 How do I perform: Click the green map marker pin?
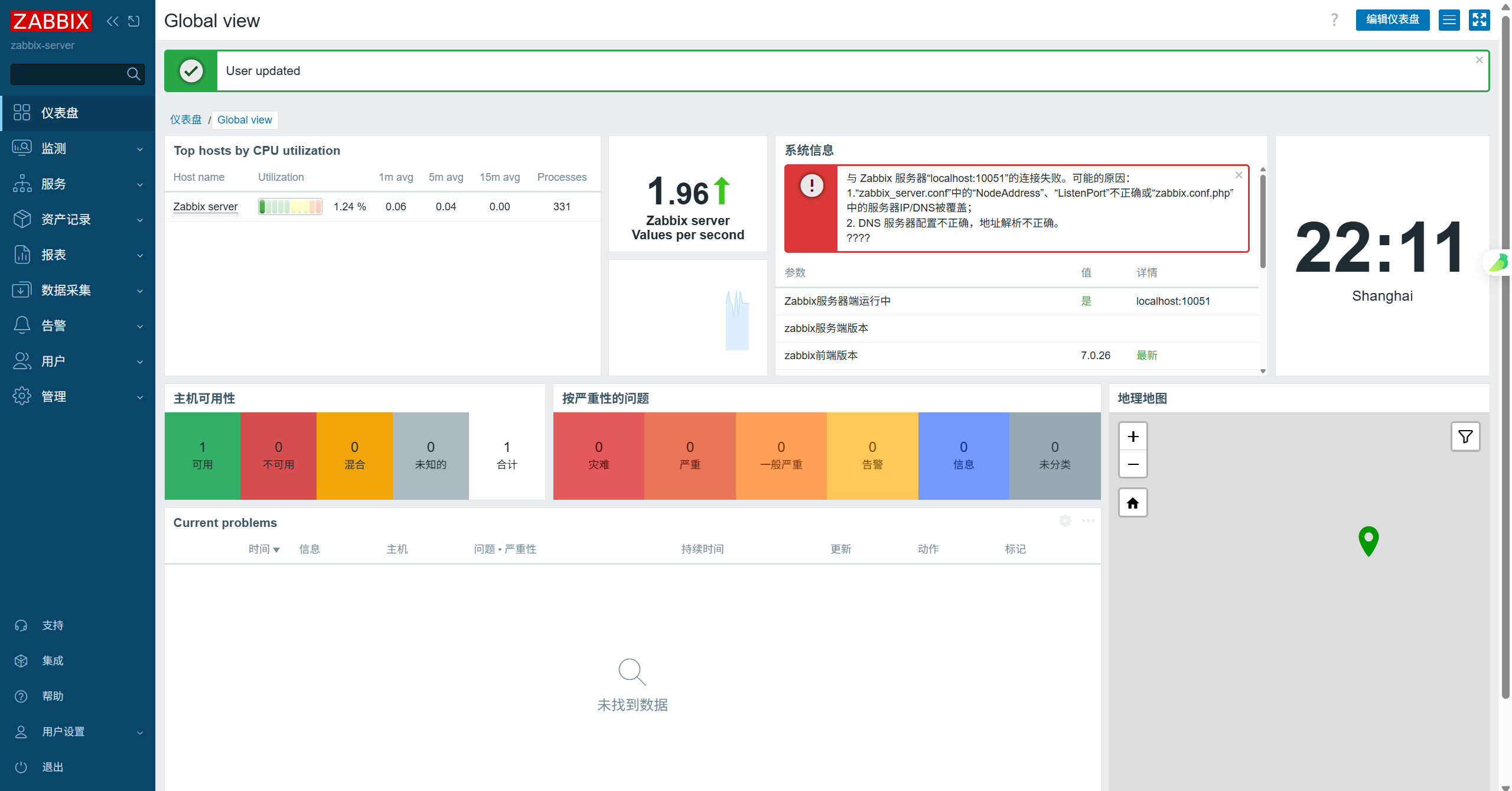(x=1368, y=541)
